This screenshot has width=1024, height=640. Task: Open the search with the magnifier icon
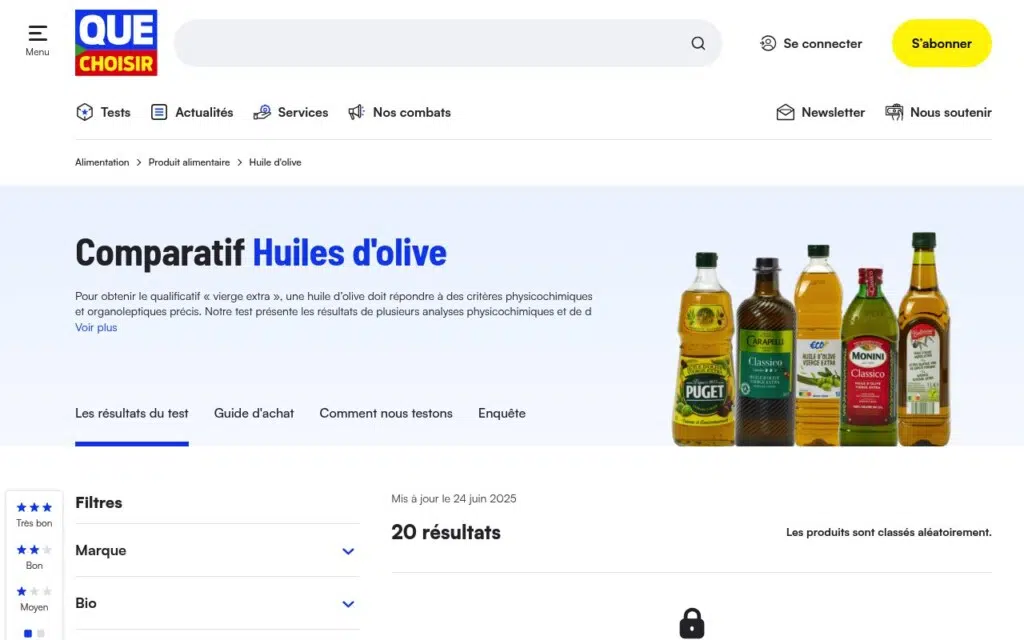698,43
